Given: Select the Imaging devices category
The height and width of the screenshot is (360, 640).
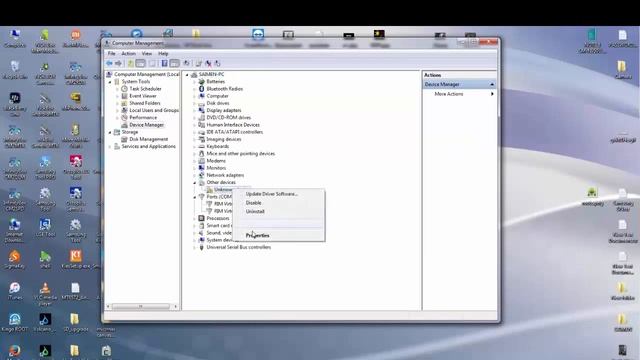Looking at the screenshot, I should tap(224, 139).
